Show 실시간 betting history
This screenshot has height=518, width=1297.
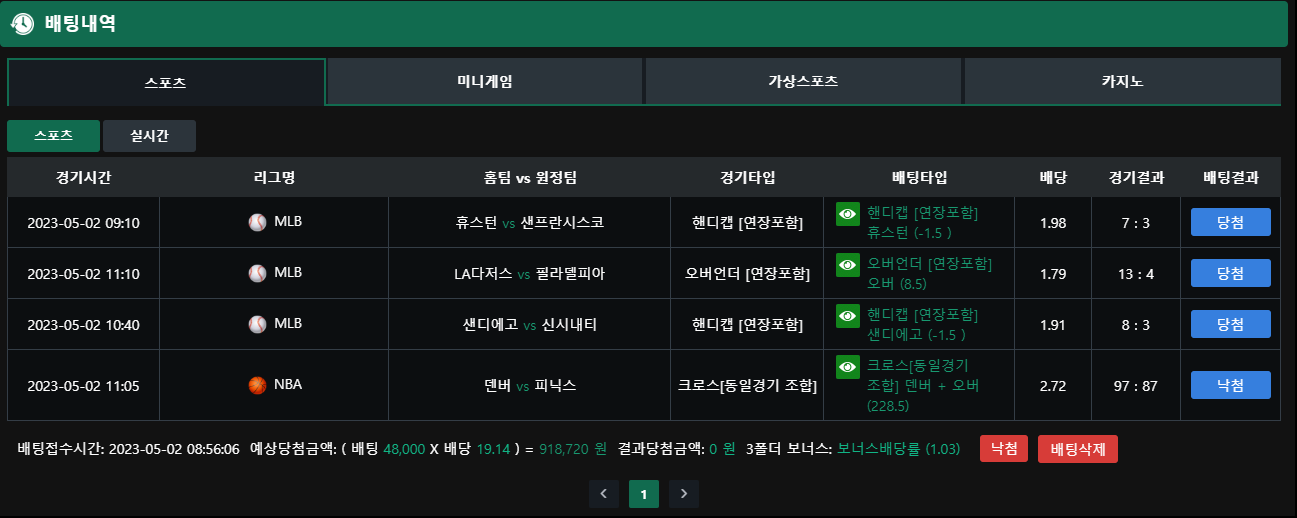coord(149,136)
